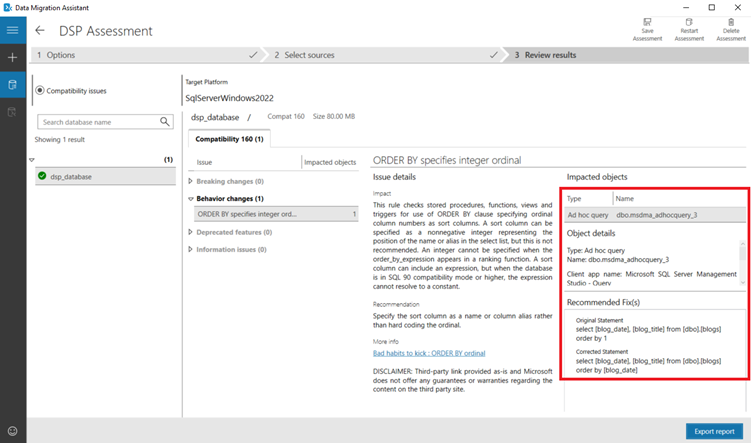Viewport: 751px width, 443px height.
Task: Maximize the Data Migration Assistant window
Action: pyautogui.click(x=712, y=8)
